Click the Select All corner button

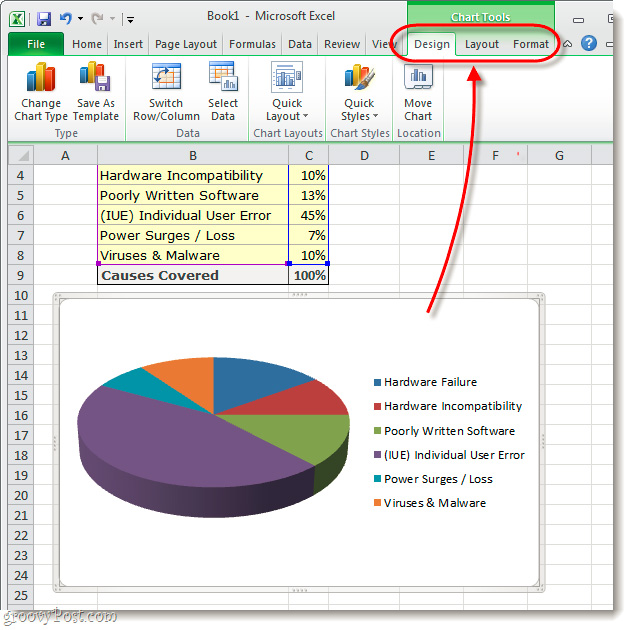pos(21,155)
